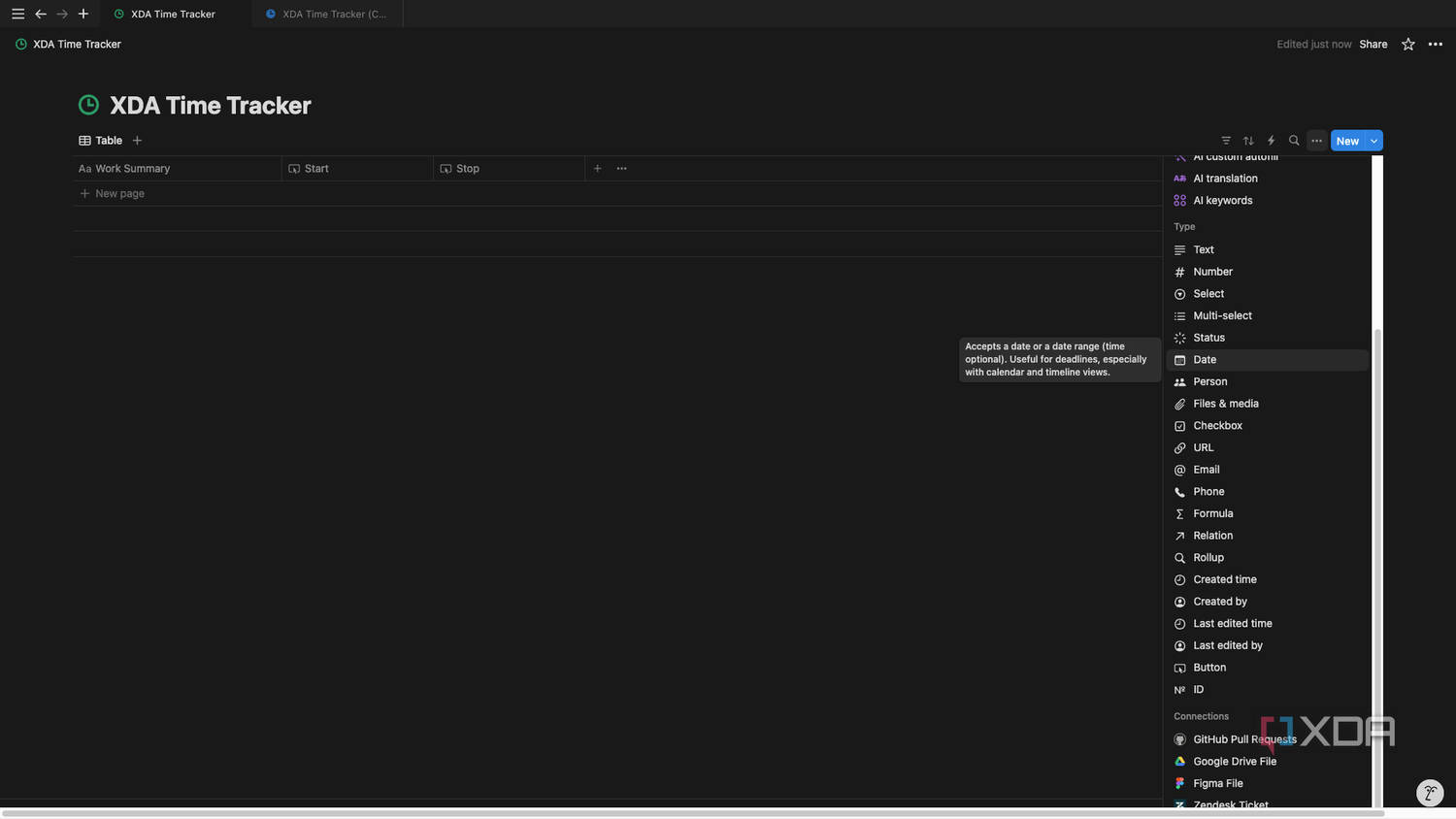
Task: Select Figma File connection
Action: (1267, 783)
